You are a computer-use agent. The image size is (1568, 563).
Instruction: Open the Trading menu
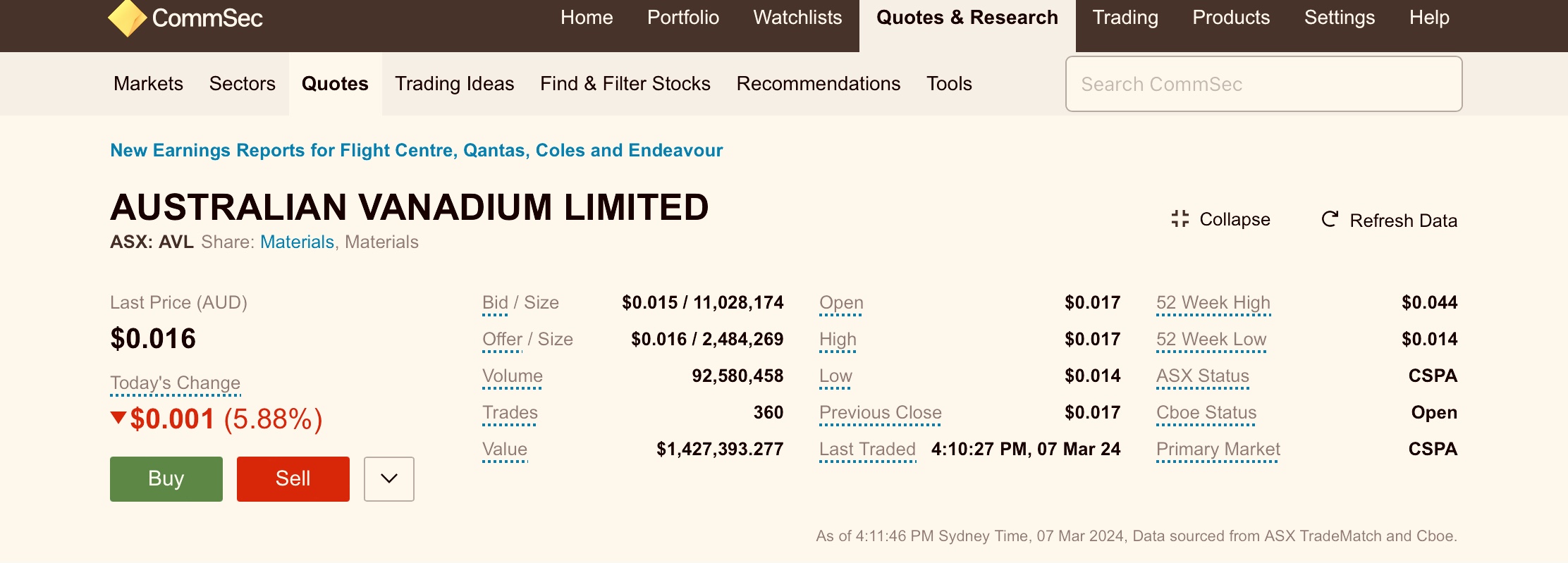pyautogui.click(x=1125, y=18)
